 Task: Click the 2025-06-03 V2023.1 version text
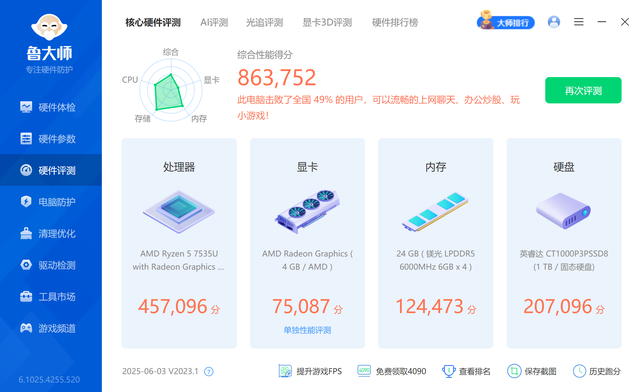160,371
